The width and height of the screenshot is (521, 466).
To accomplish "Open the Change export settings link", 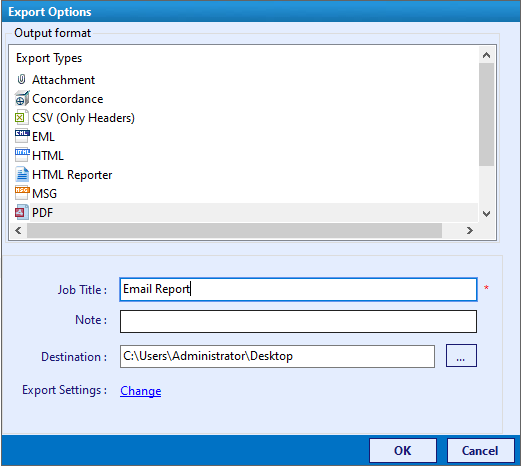I will click(x=141, y=391).
